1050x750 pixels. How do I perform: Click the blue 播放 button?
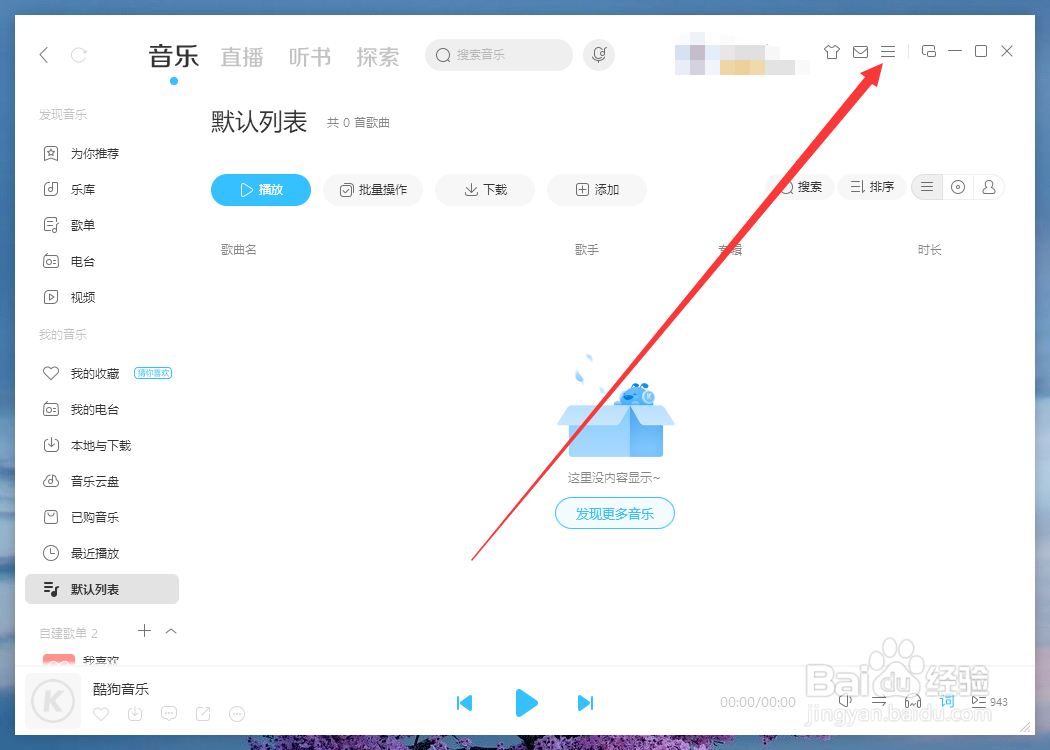coord(260,190)
